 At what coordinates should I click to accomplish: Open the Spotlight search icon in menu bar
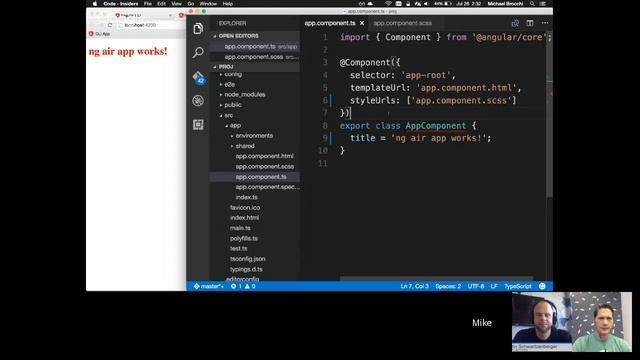click(x=532, y=4)
